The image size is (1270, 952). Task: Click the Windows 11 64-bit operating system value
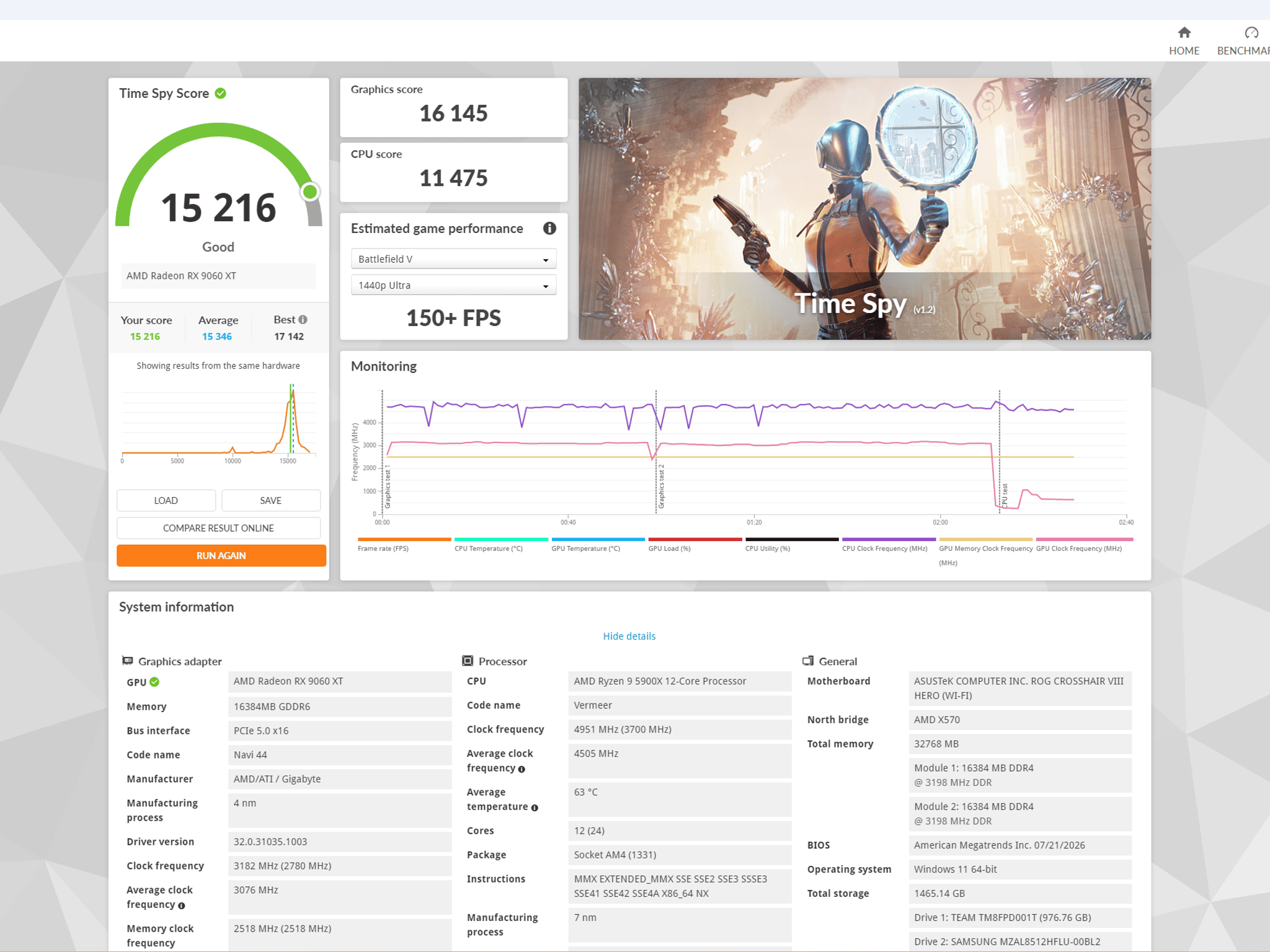click(x=1020, y=869)
